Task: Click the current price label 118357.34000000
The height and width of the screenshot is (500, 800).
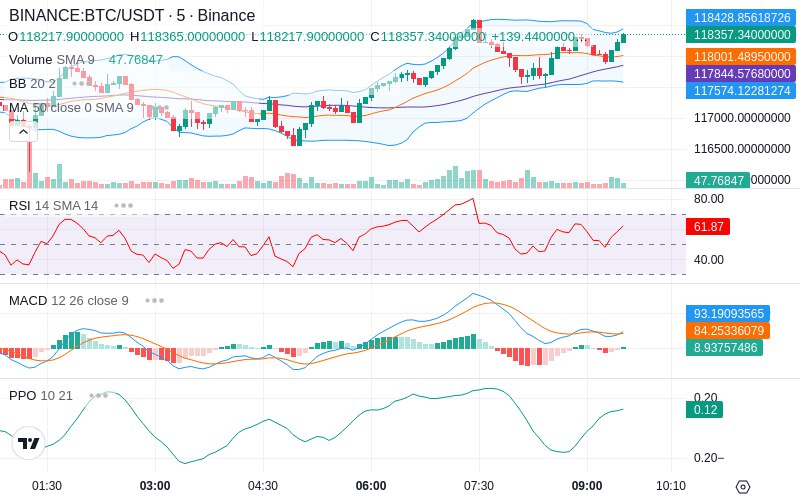Action: (x=741, y=35)
